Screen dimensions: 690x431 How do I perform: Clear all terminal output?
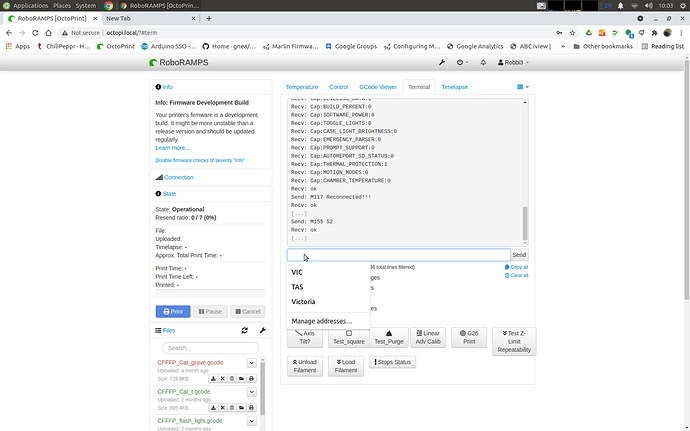[x=516, y=275]
